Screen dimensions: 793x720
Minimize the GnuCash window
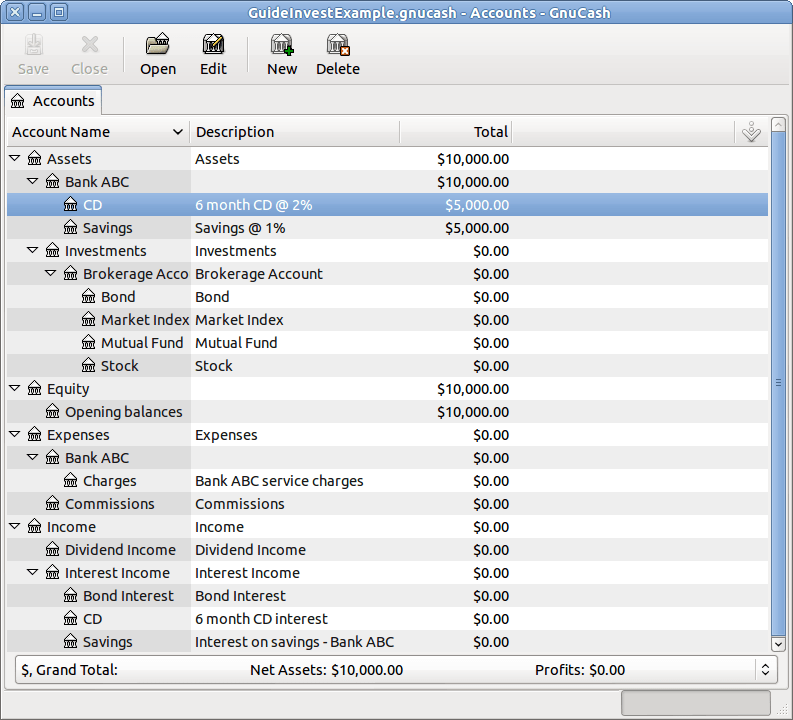tap(37, 12)
